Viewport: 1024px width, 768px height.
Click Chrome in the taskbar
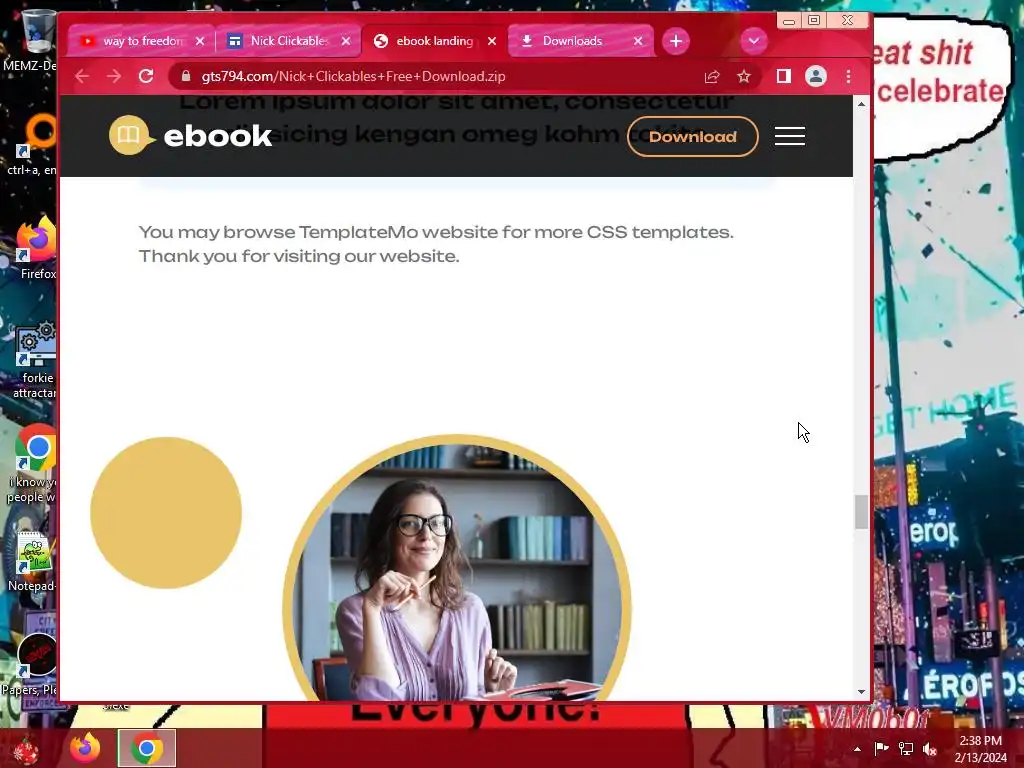click(x=147, y=748)
